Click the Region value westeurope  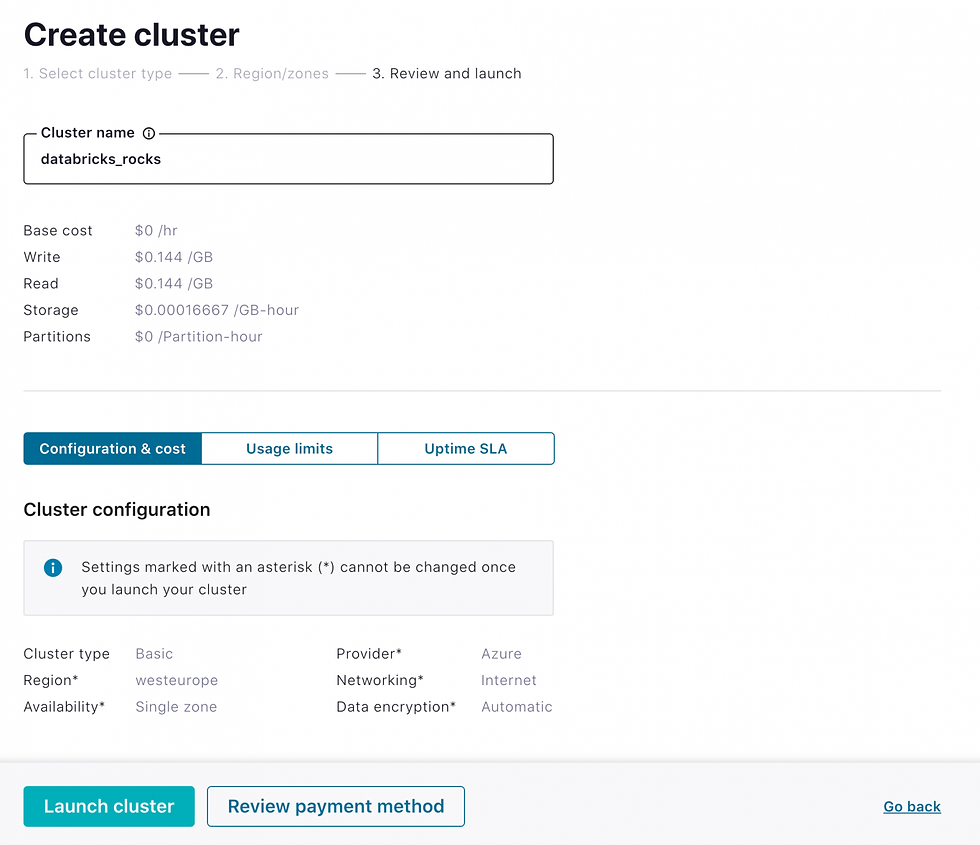click(x=177, y=680)
